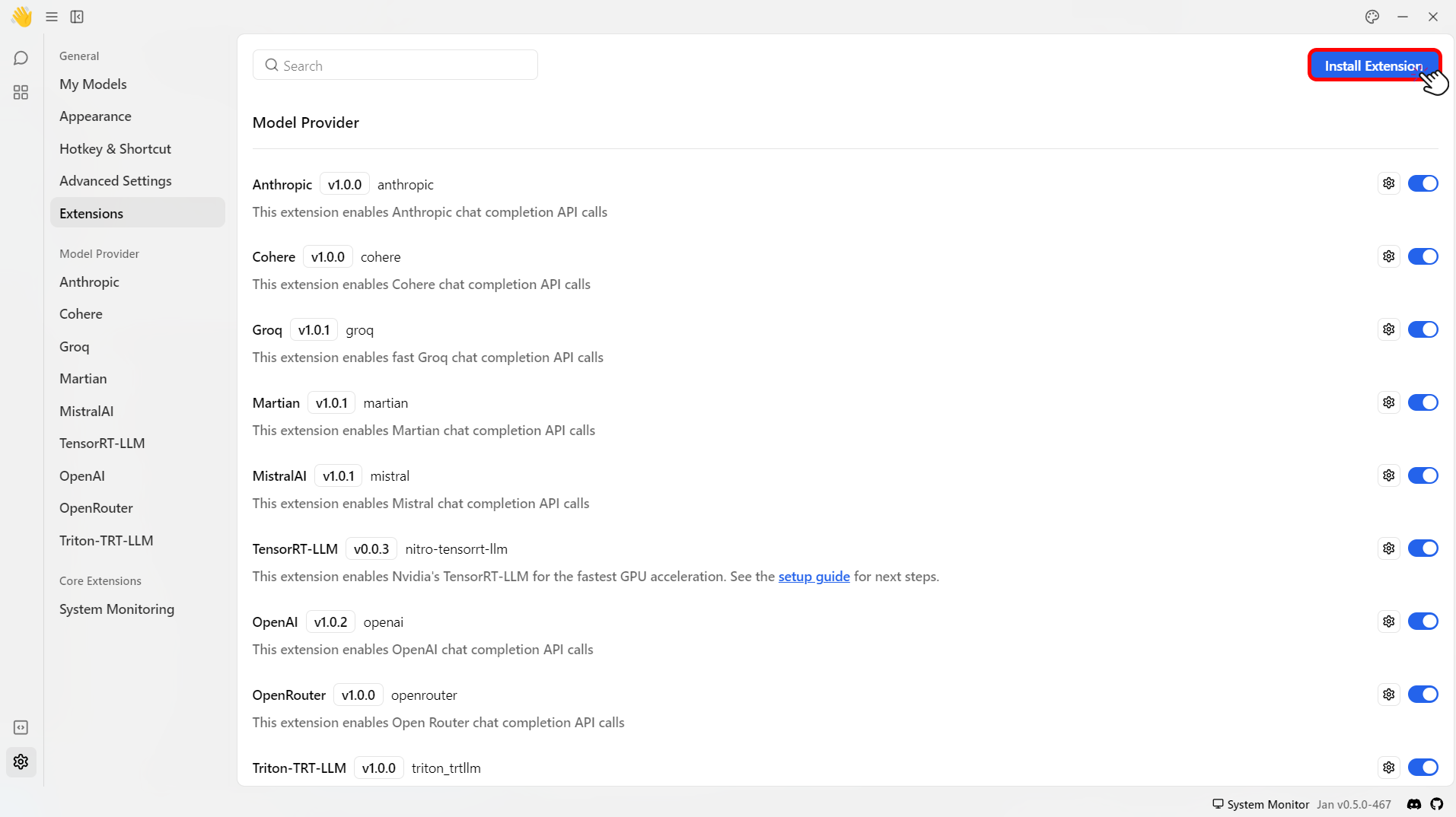Open MistralAI extension settings gear

[x=1389, y=475]
